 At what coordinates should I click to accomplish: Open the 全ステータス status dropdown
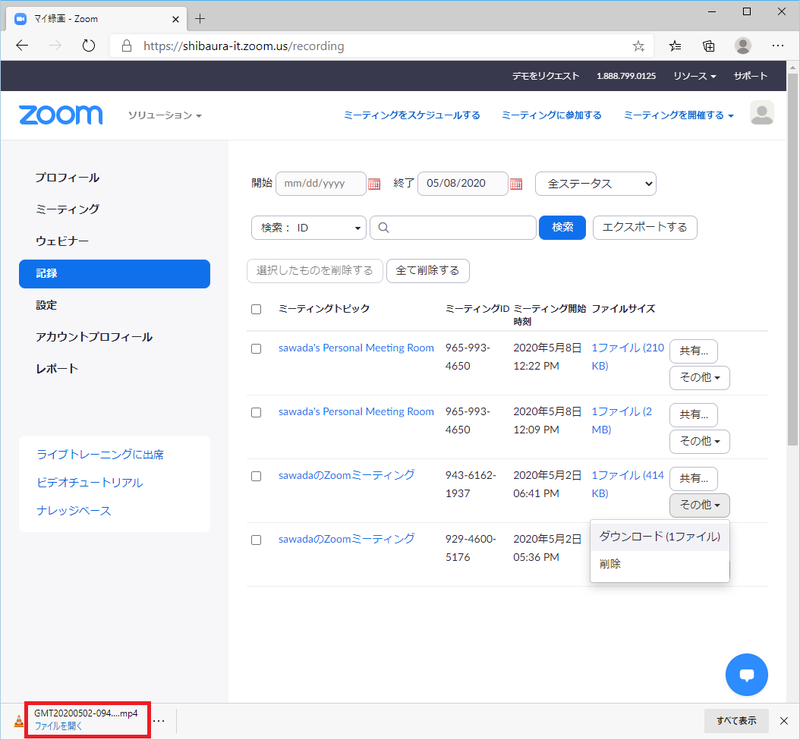595,184
